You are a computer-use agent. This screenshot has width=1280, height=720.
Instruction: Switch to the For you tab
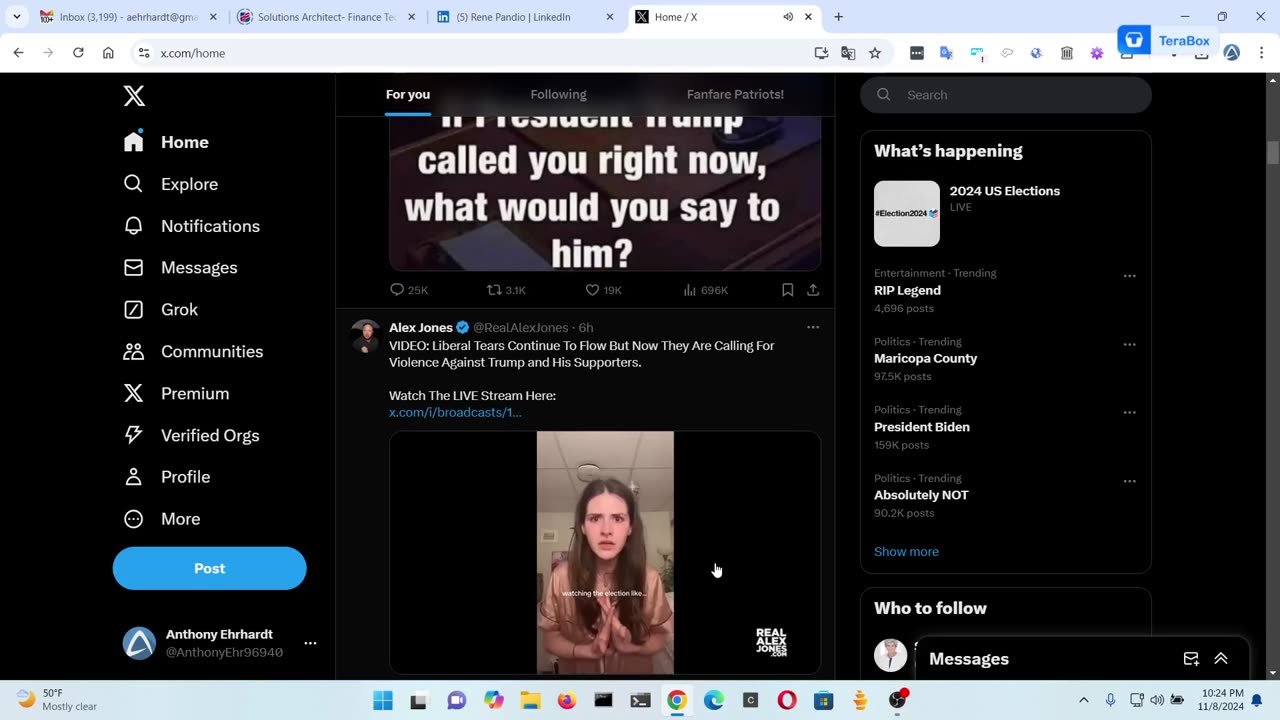pyautogui.click(x=408, y=94)
